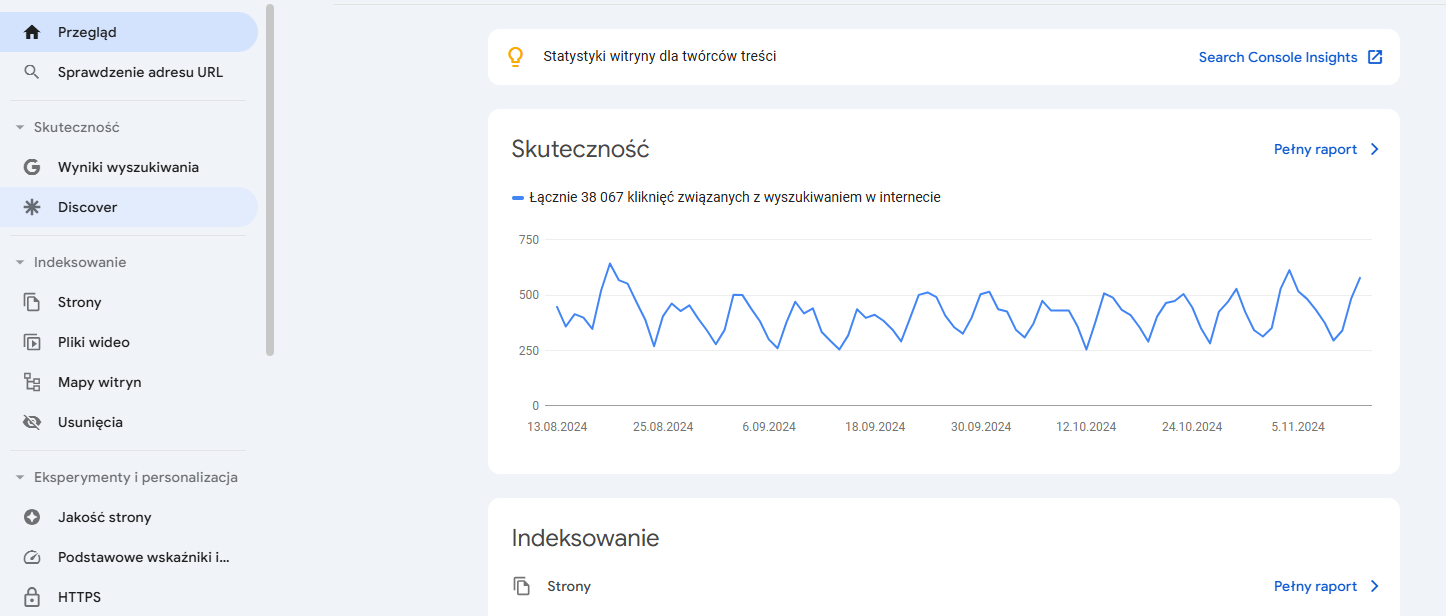
Task: Collapse the Skuteczność section
Action: click(22, 127)
